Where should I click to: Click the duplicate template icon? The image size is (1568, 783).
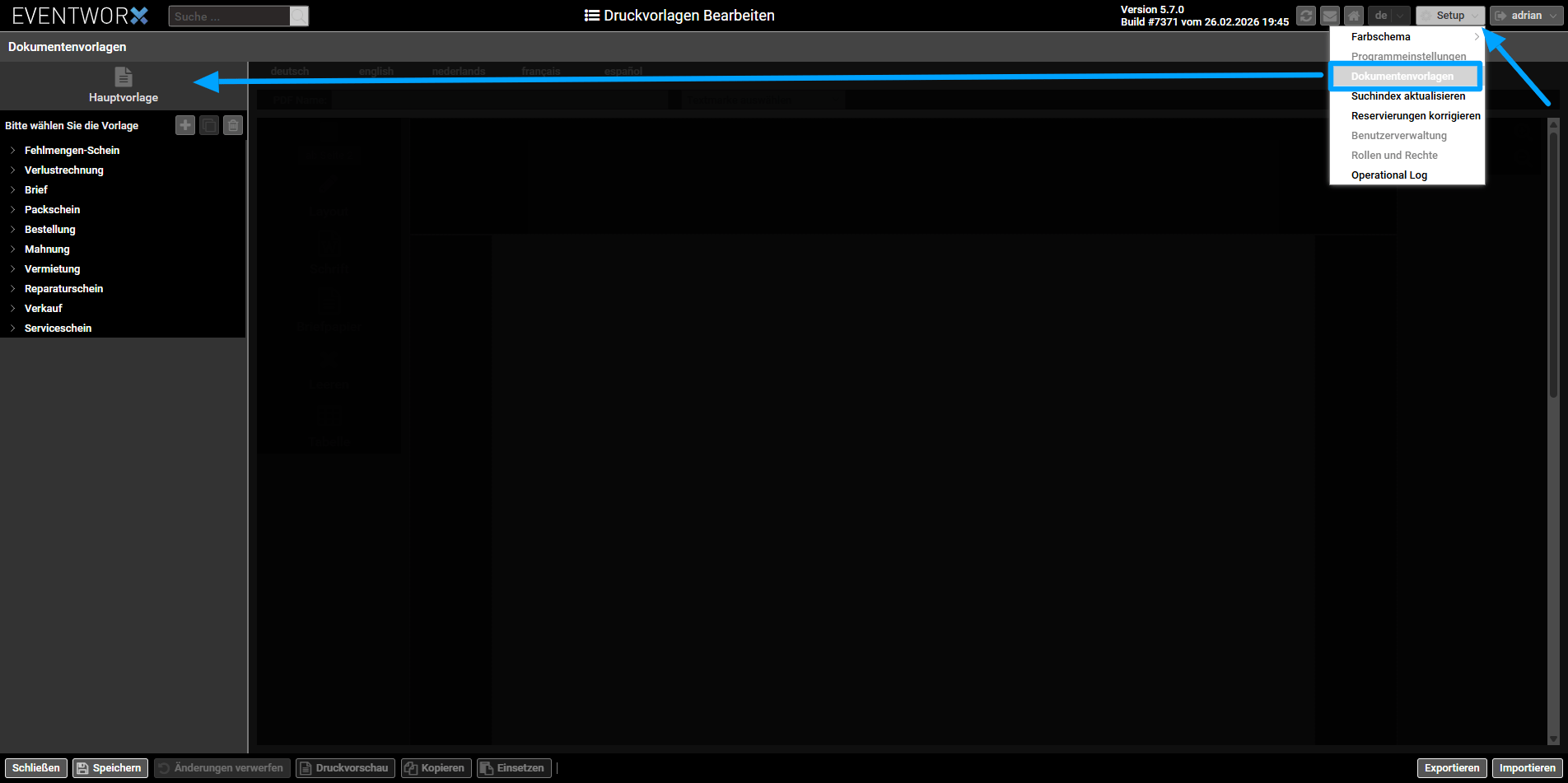(x=209, y=125)
